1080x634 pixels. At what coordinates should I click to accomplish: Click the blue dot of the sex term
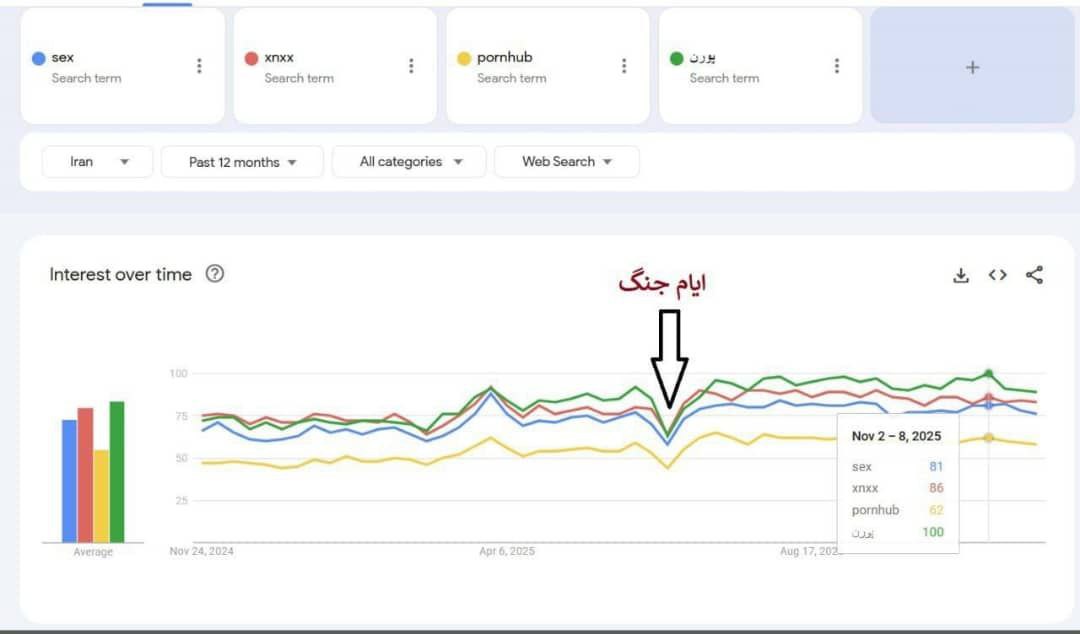pos(38,58)
